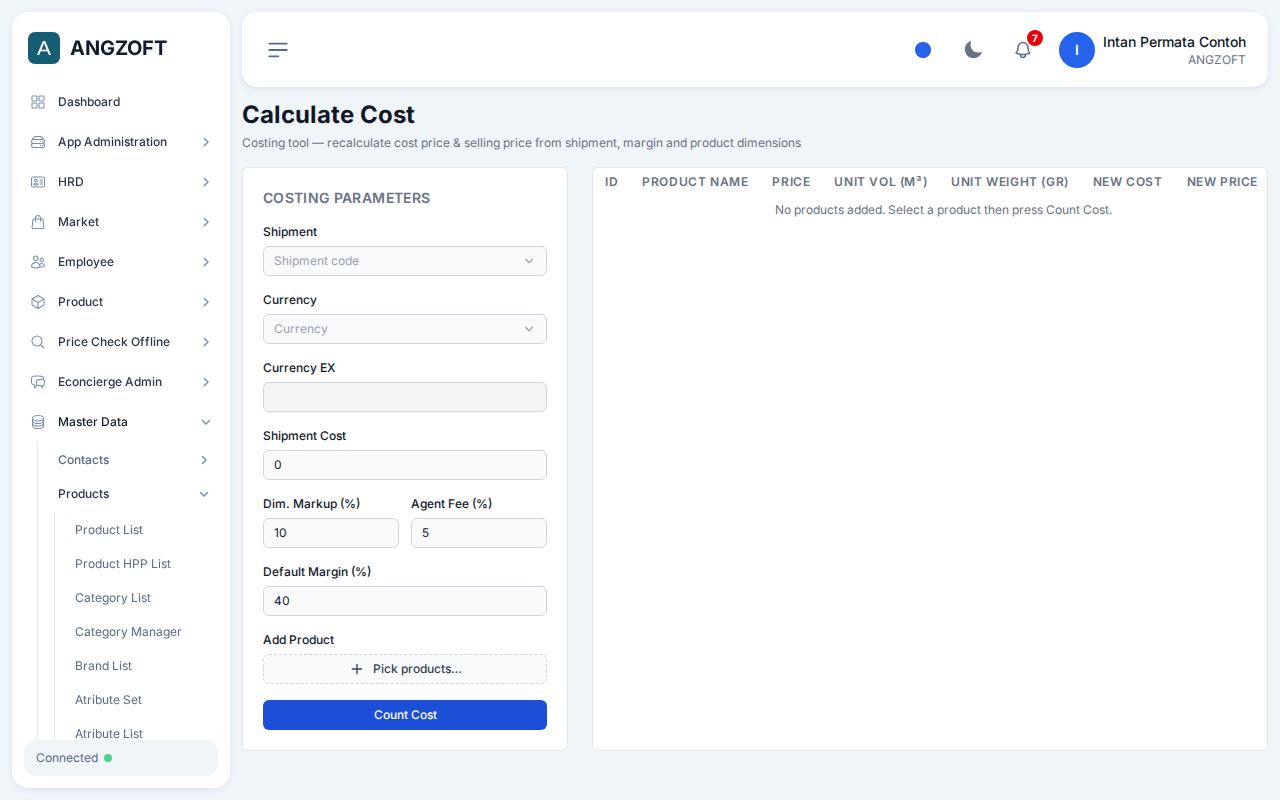Open the Shipment code dropdown
The image size is (1280, 800).
point(405,261)
